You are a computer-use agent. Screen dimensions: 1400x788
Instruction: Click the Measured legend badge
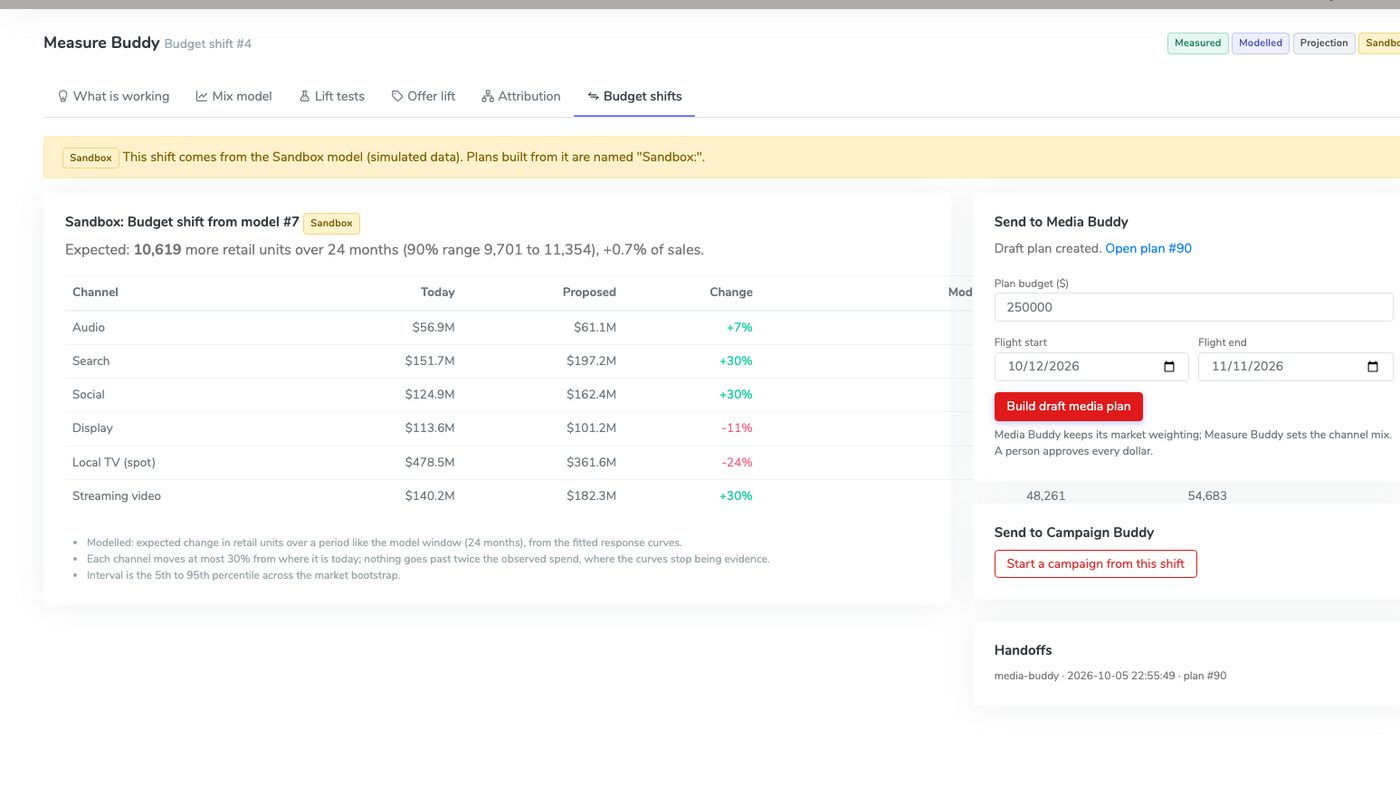point(1197,43)
